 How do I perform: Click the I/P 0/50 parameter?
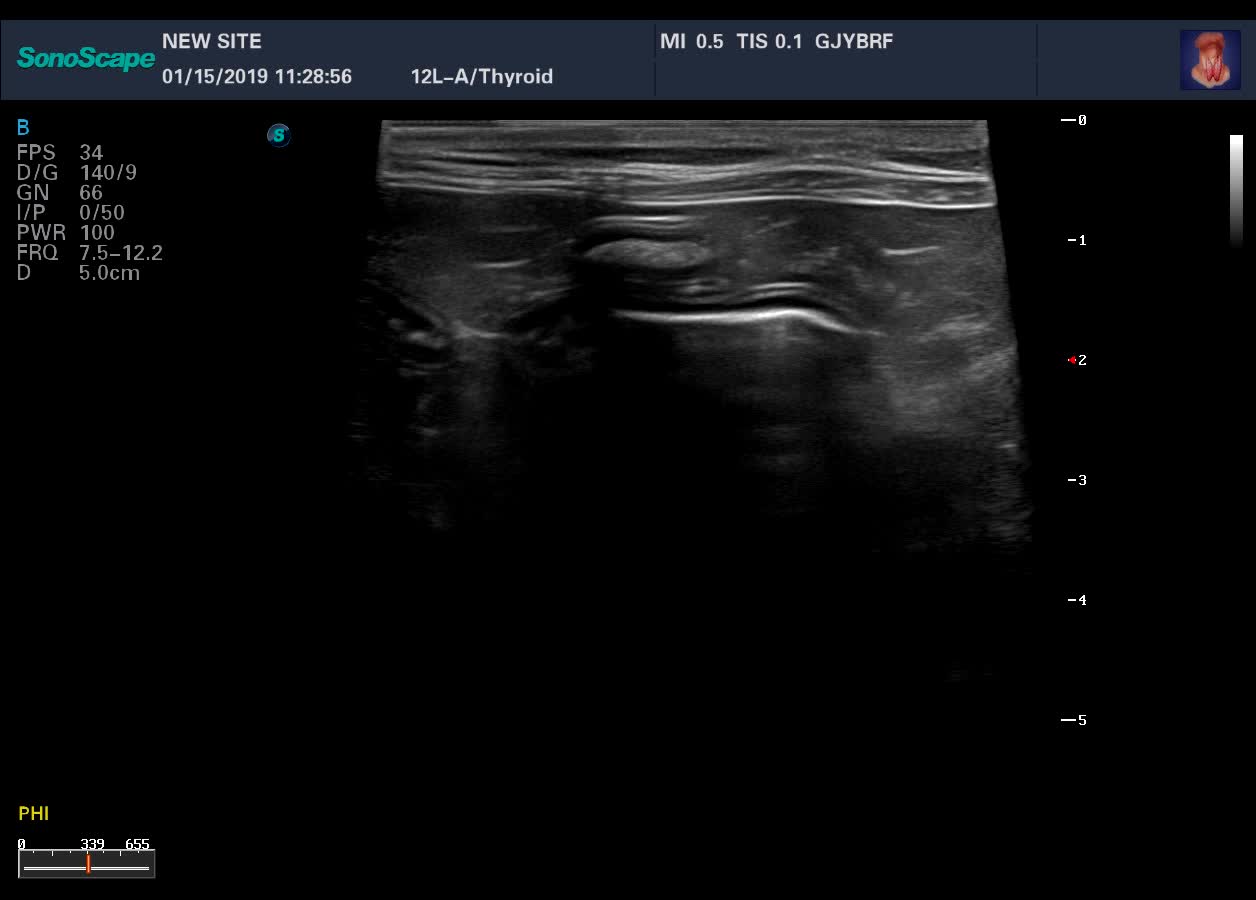coord(71,213)
